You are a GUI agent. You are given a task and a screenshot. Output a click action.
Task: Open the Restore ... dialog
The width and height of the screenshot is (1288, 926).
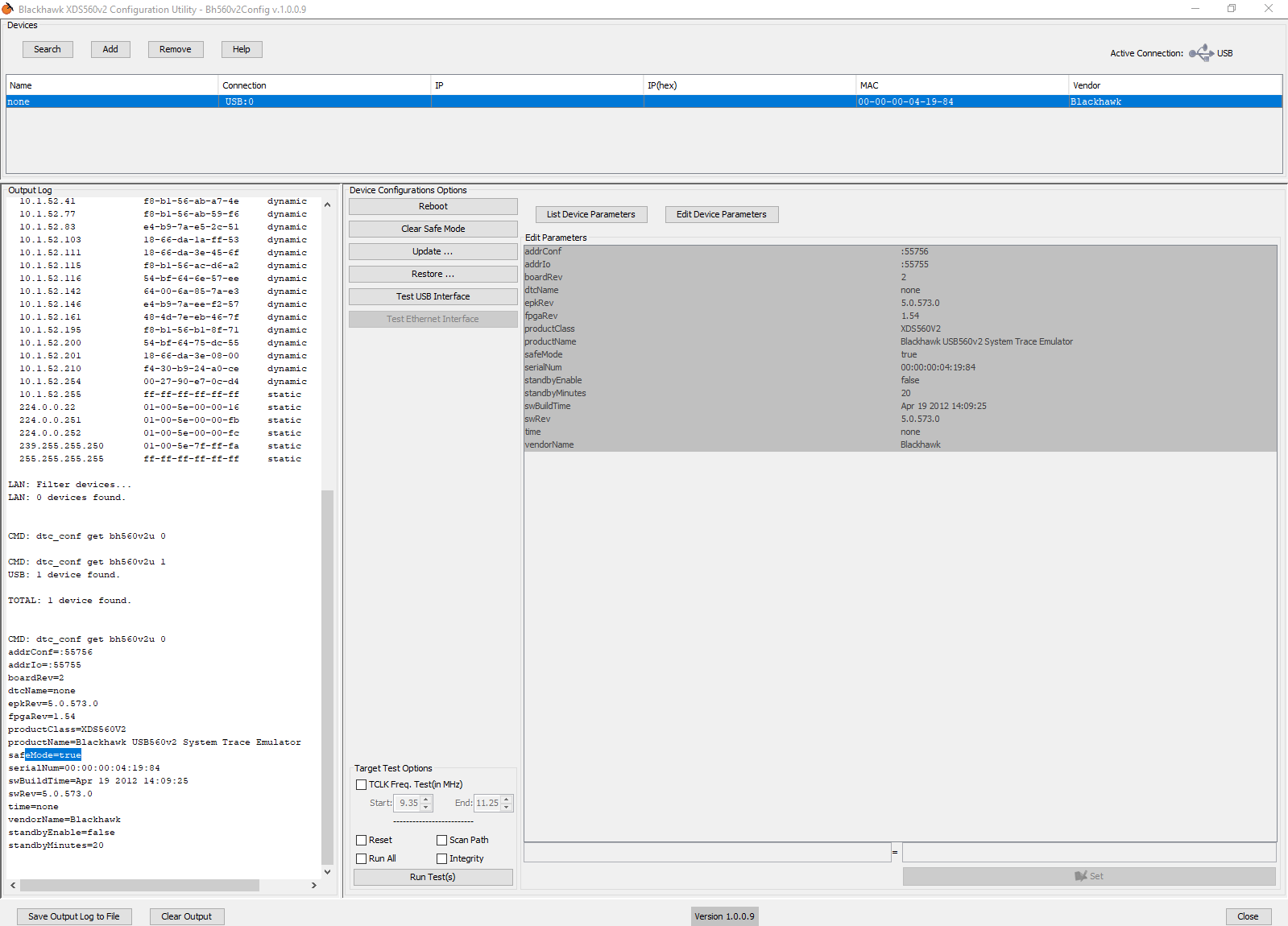pos(433,274)
